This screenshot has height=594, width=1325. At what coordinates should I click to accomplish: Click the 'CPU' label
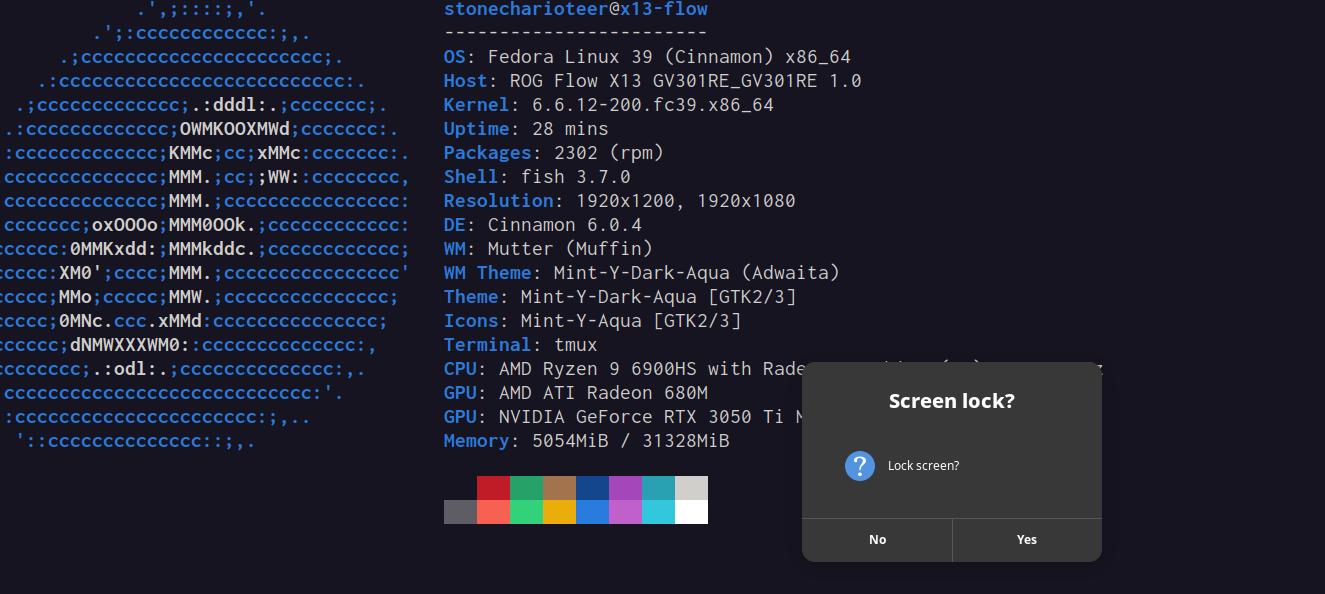[460, 369]
